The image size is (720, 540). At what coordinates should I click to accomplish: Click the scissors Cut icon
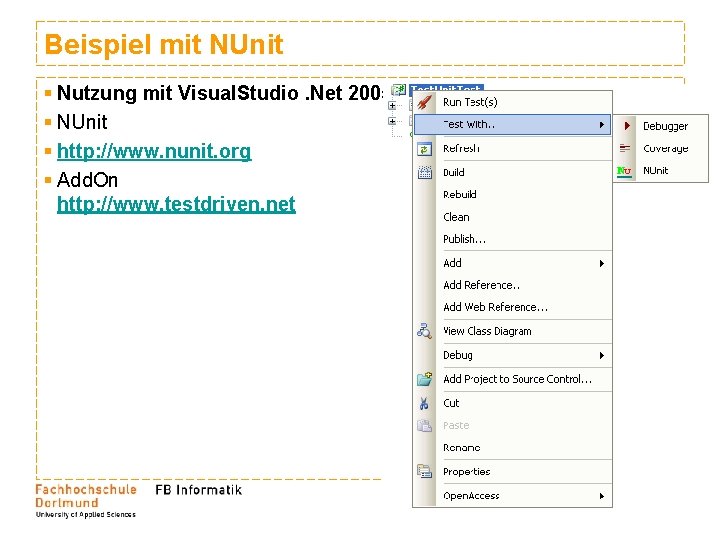424,403
